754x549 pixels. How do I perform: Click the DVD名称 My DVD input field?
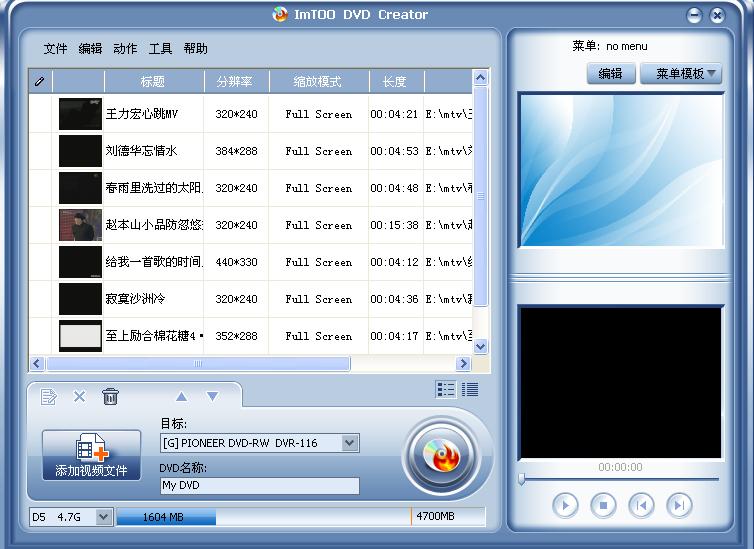click(260, 486)
